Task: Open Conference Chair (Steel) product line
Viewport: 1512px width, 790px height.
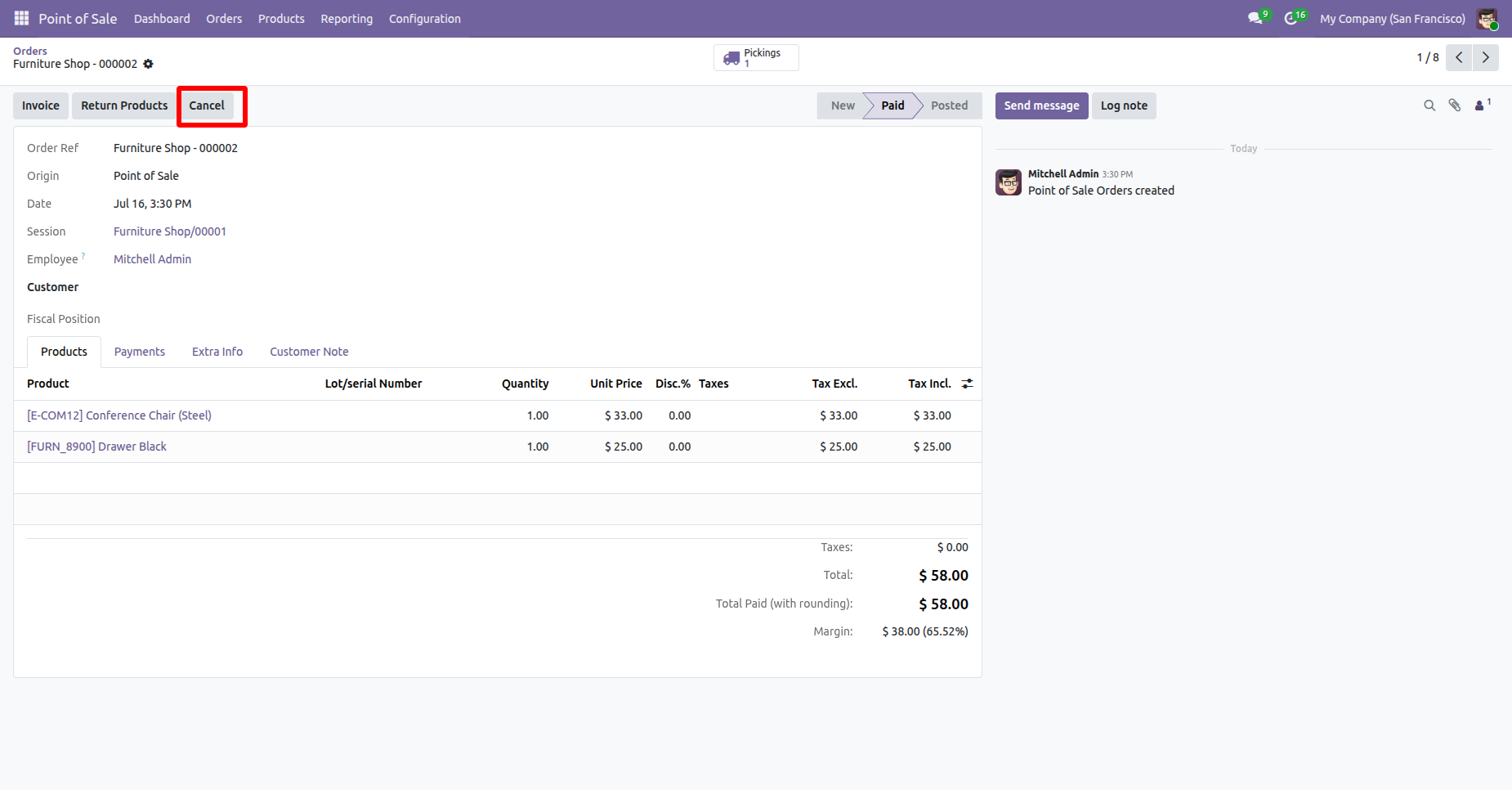Action: (x=119, y=415)
